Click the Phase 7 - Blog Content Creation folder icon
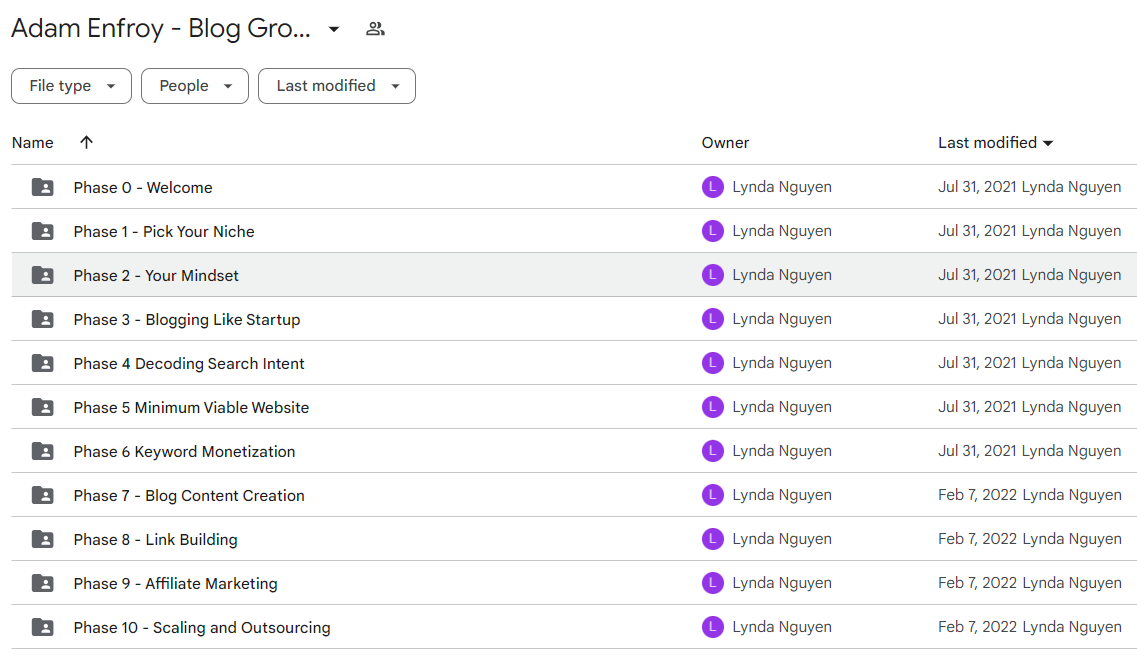This screenshot has width=1137, height=672. pyautogui.click(x=43, y=495)
